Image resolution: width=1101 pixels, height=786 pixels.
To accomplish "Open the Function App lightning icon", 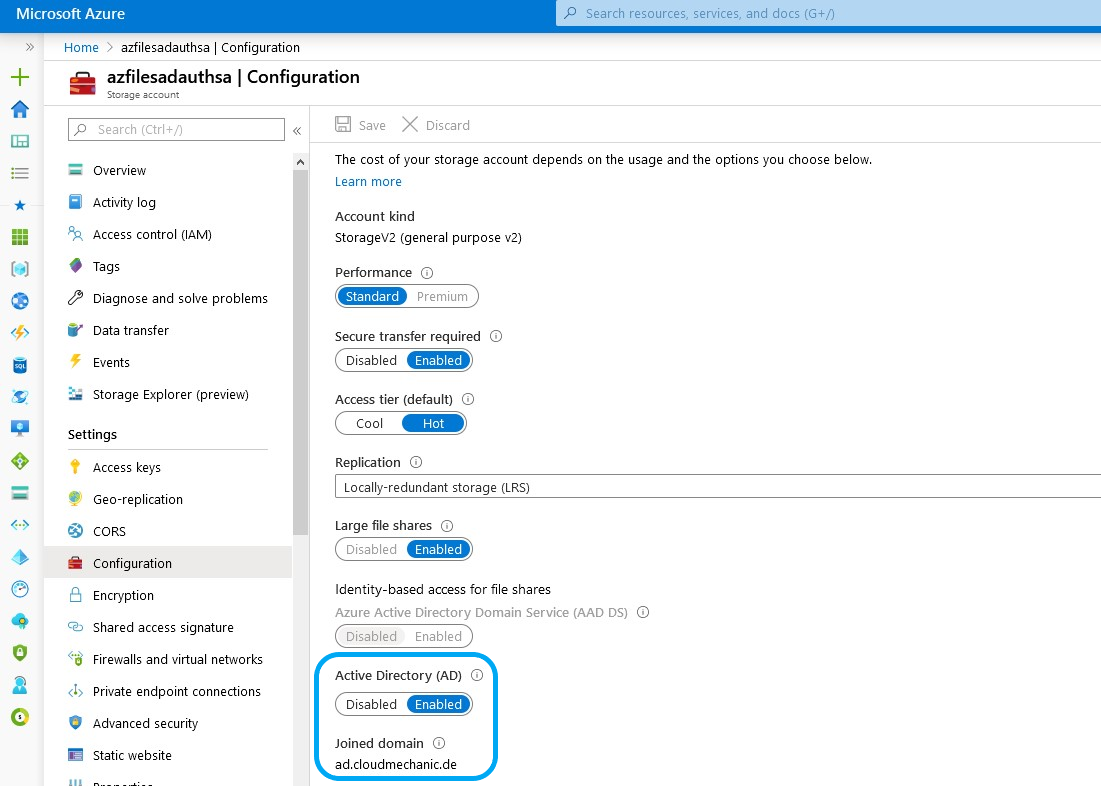I will (20, 332).
